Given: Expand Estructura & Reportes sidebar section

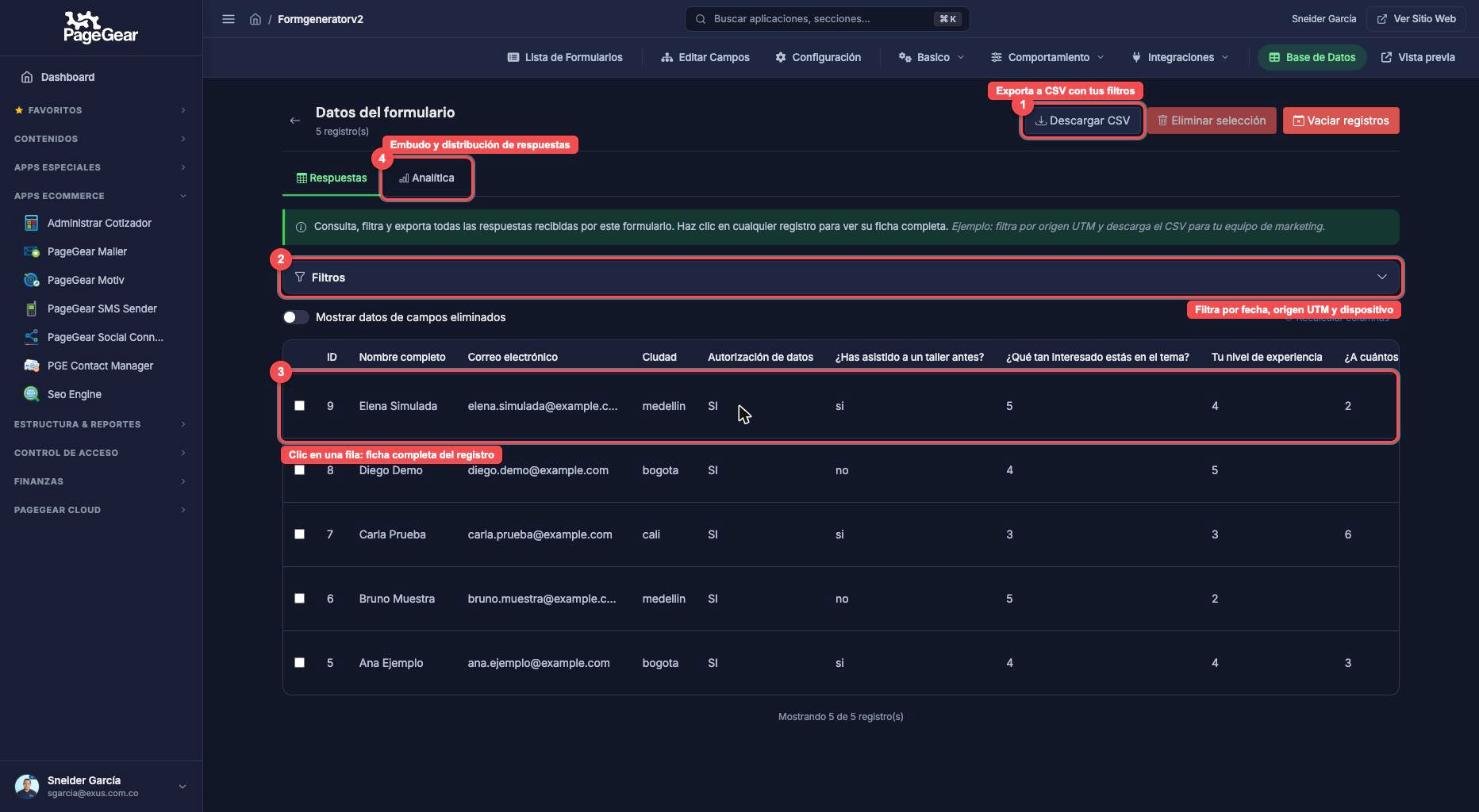Looking at the screenshot, I should point(101,424).
